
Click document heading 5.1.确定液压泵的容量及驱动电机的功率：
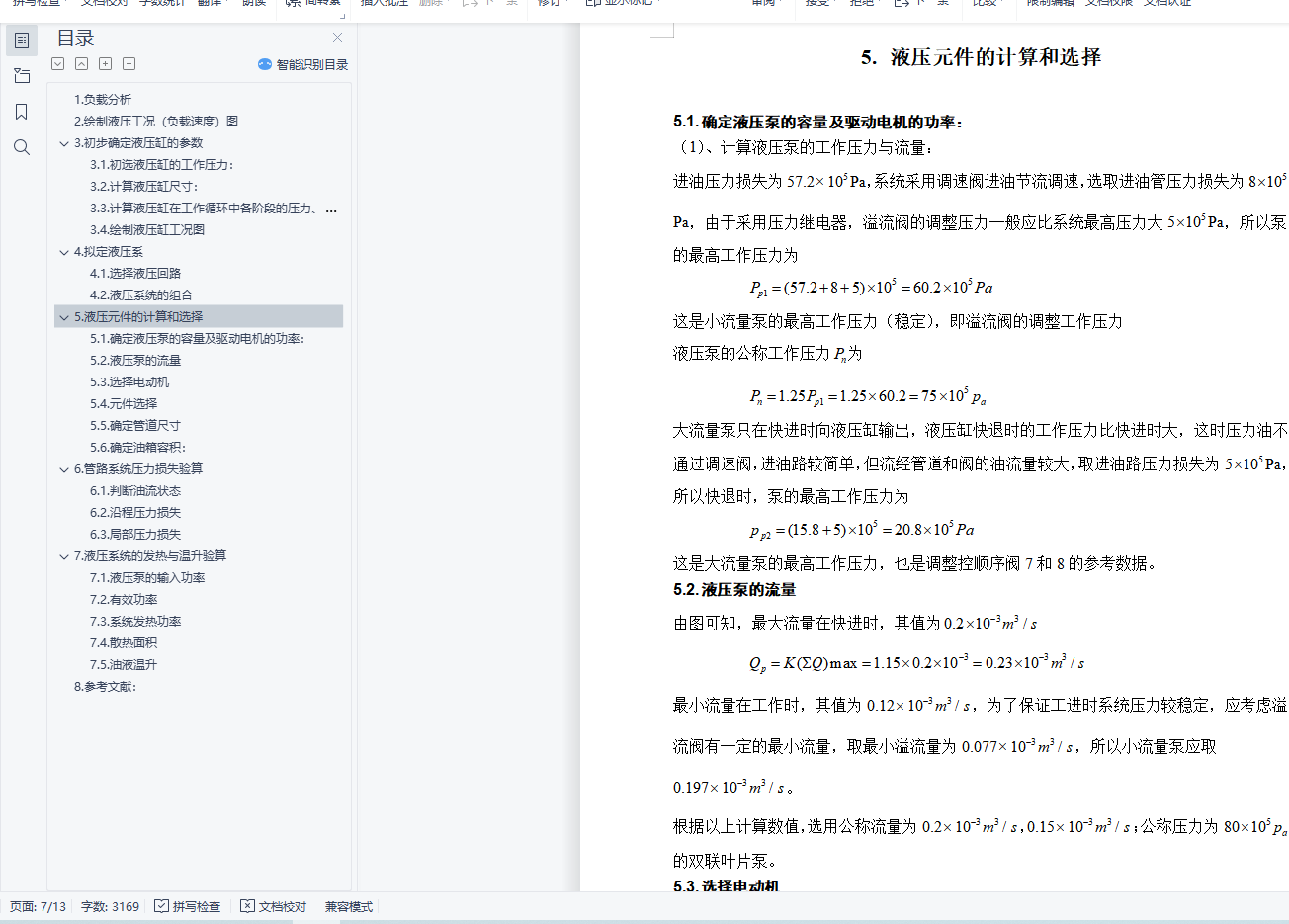point(818,122)
